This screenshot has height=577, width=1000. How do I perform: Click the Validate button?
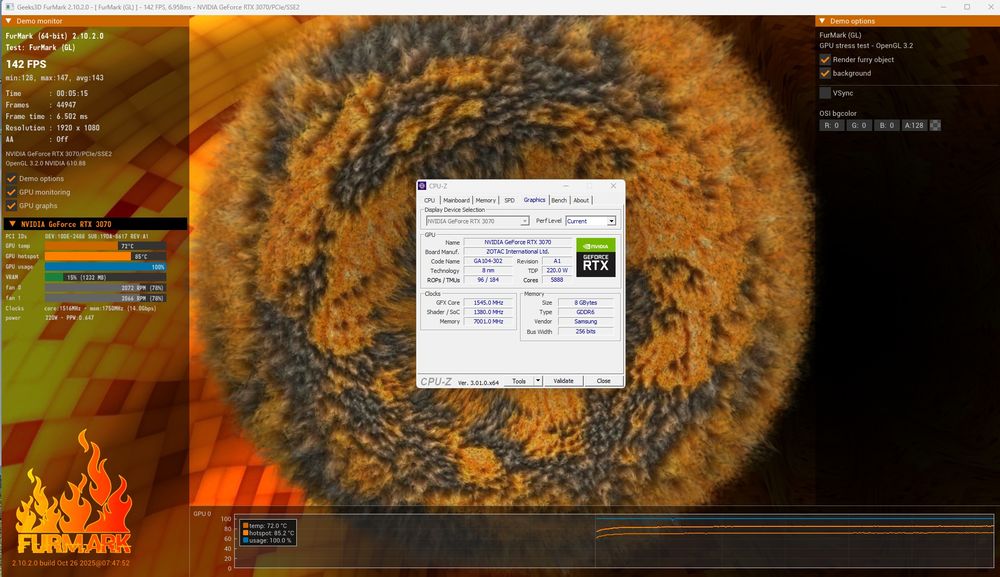click(x=563, y=381)
